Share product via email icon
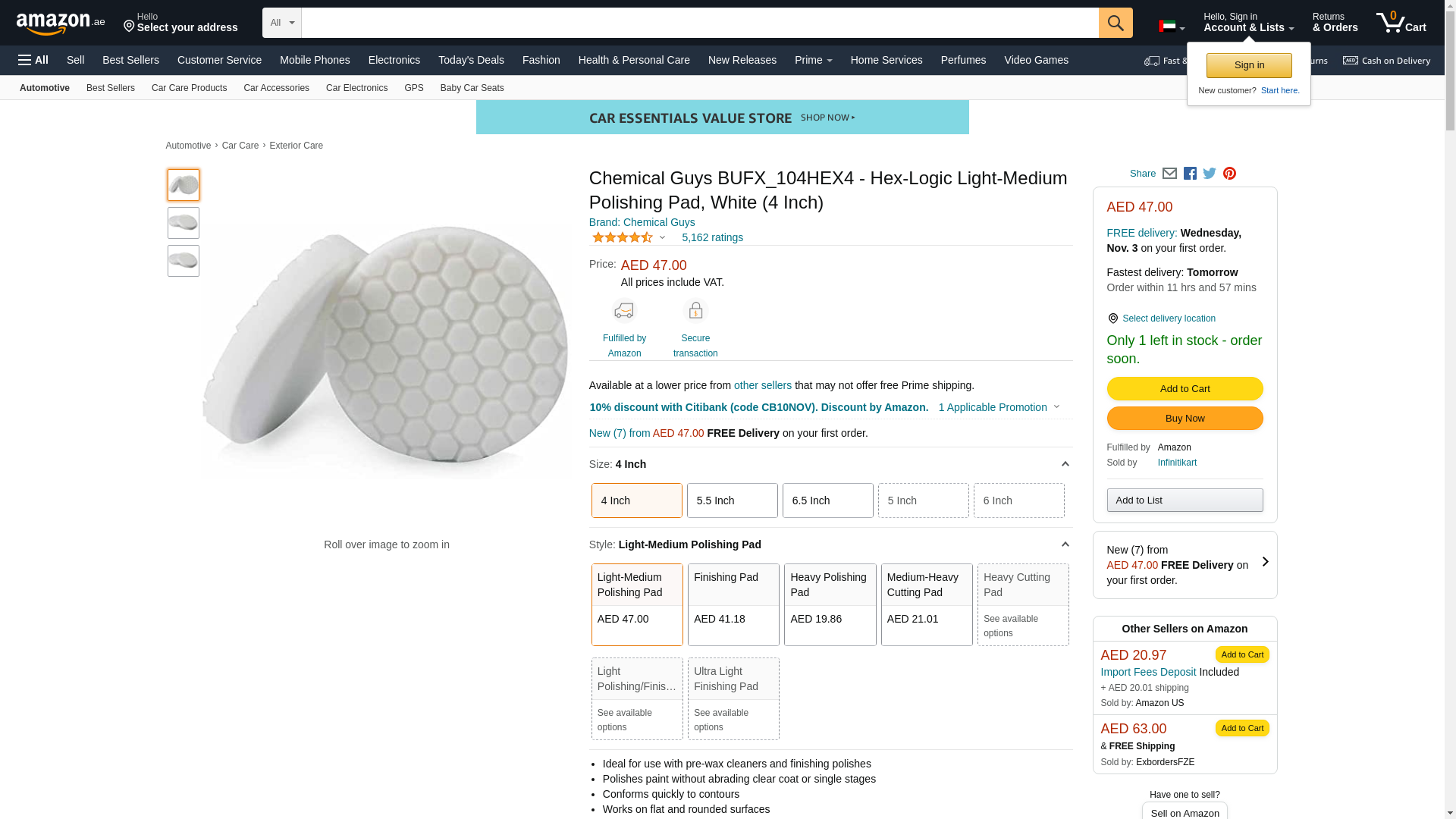Image resolution: width=1456 pixels, height=819 pixels. (x=1169, y=174)
